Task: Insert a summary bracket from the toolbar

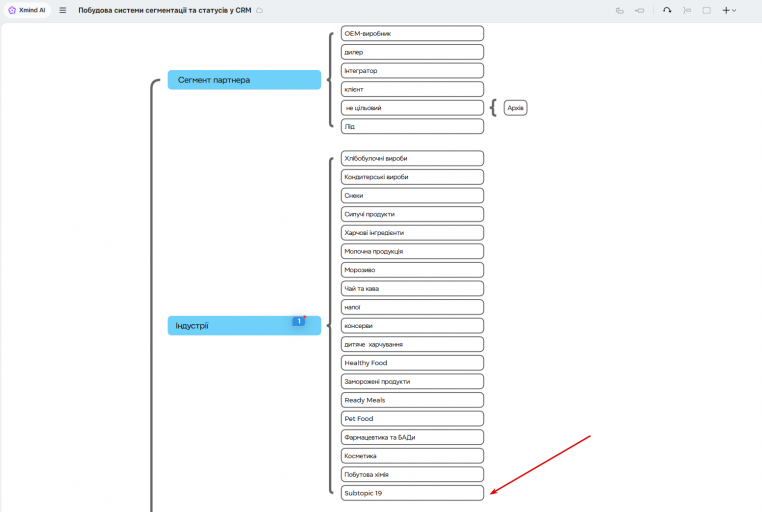Action: point(687,10)
